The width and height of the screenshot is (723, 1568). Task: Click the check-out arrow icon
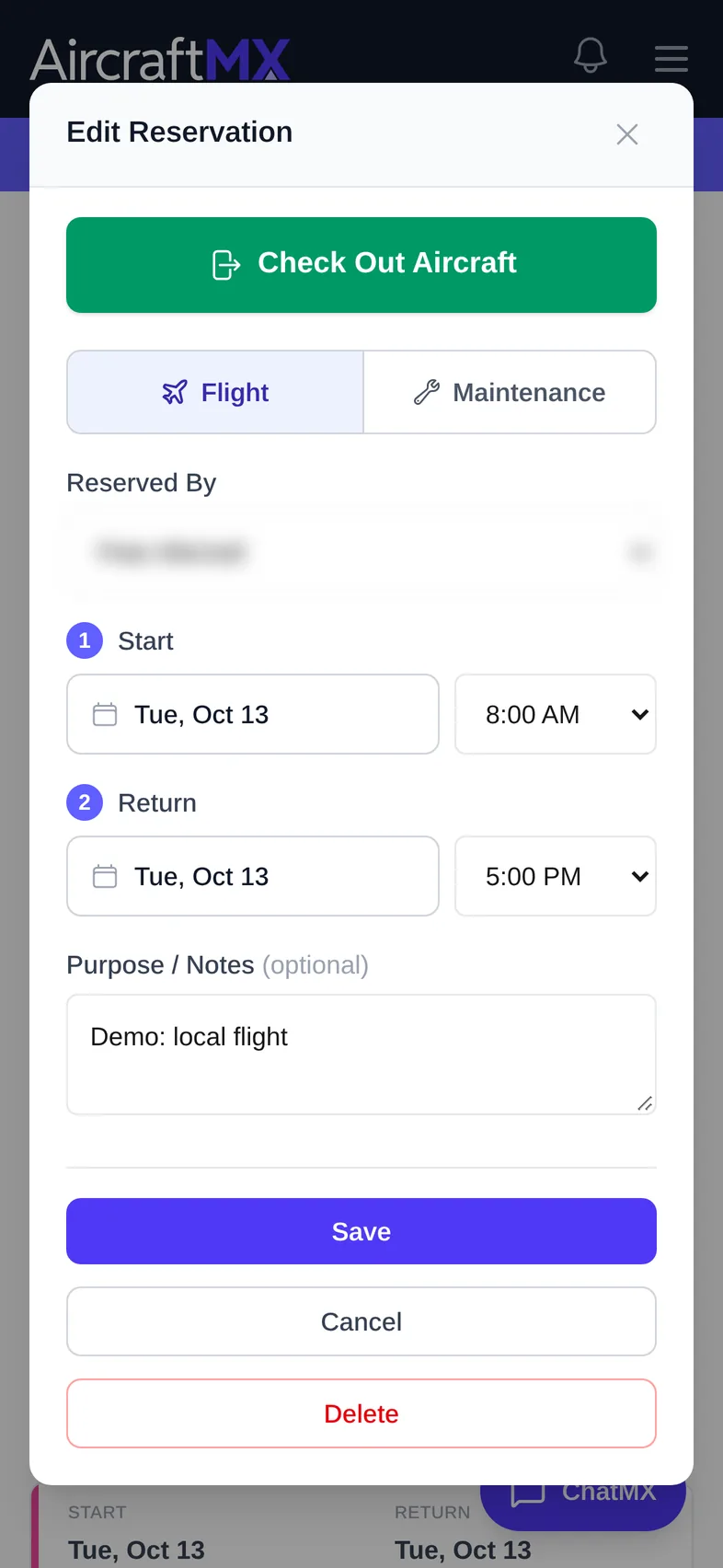tap(226, 264)
